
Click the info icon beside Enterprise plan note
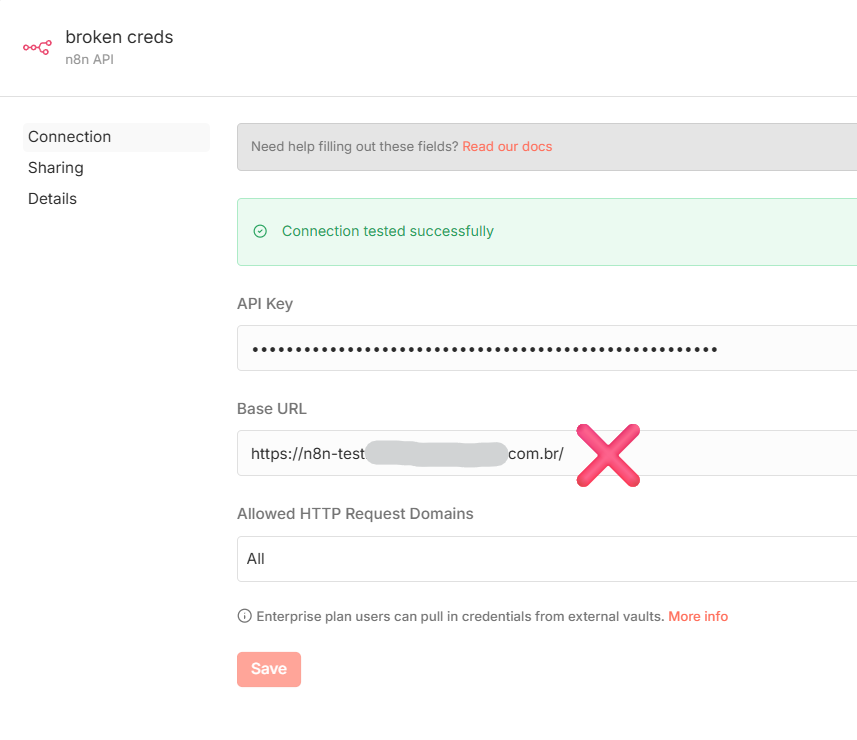pyautogui.click(x=244, y=616)
